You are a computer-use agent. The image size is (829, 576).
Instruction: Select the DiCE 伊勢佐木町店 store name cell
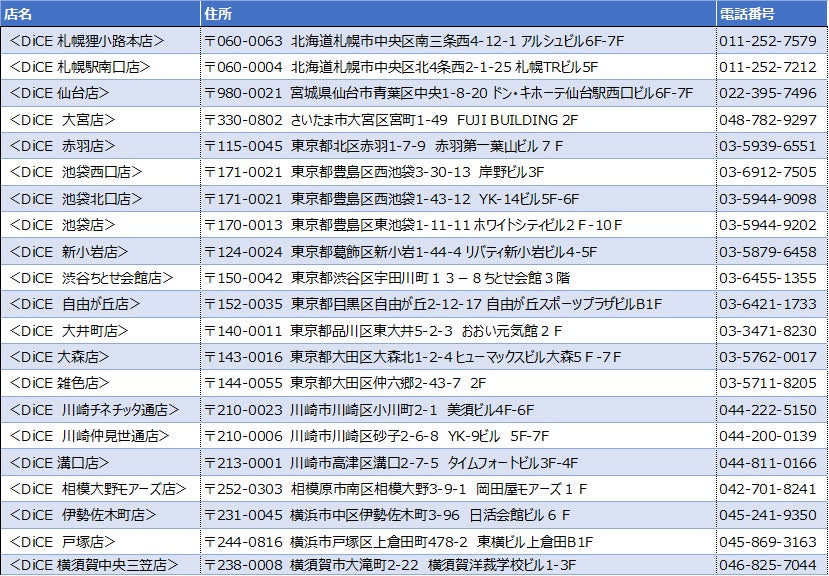click(x=100, y=515)
